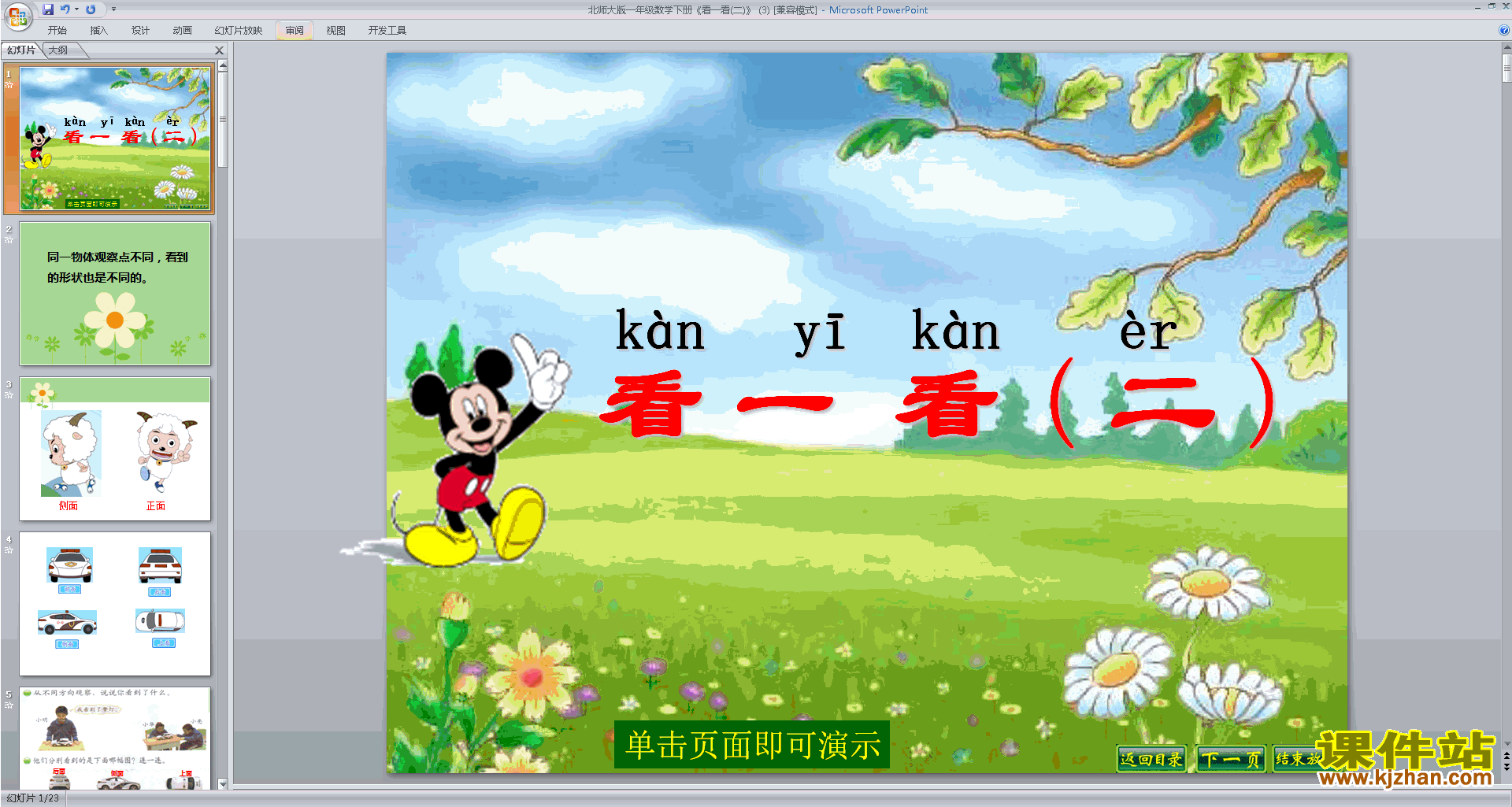This screenshot has height=807, width=1512.
Task: Restore down the PowerPoint window
Action: pyautogui.click(x=1492, y=6)
